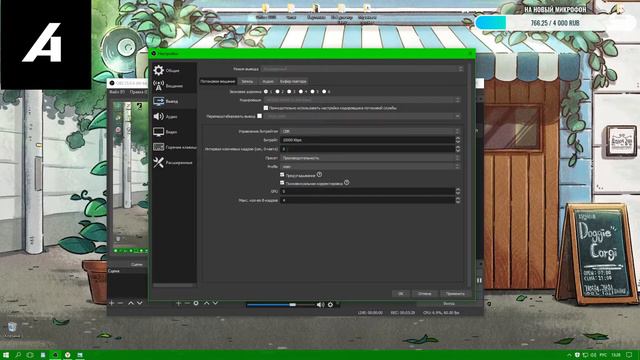Move the scene up with arrow icon
Image resolution: width=640 pixels, height=360 pixels.
click(131, 303)
